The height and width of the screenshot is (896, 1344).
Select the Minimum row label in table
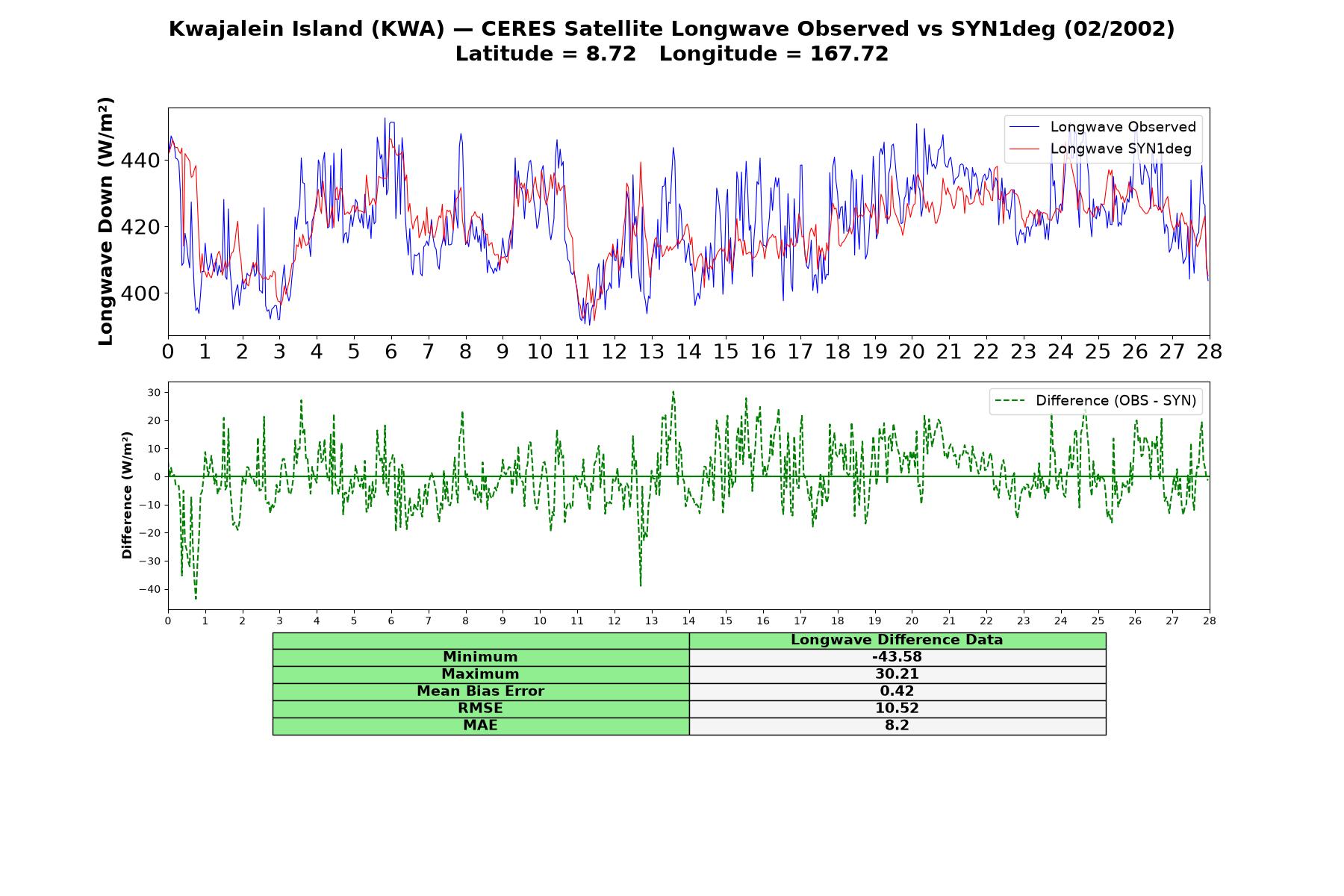[481, 657]
